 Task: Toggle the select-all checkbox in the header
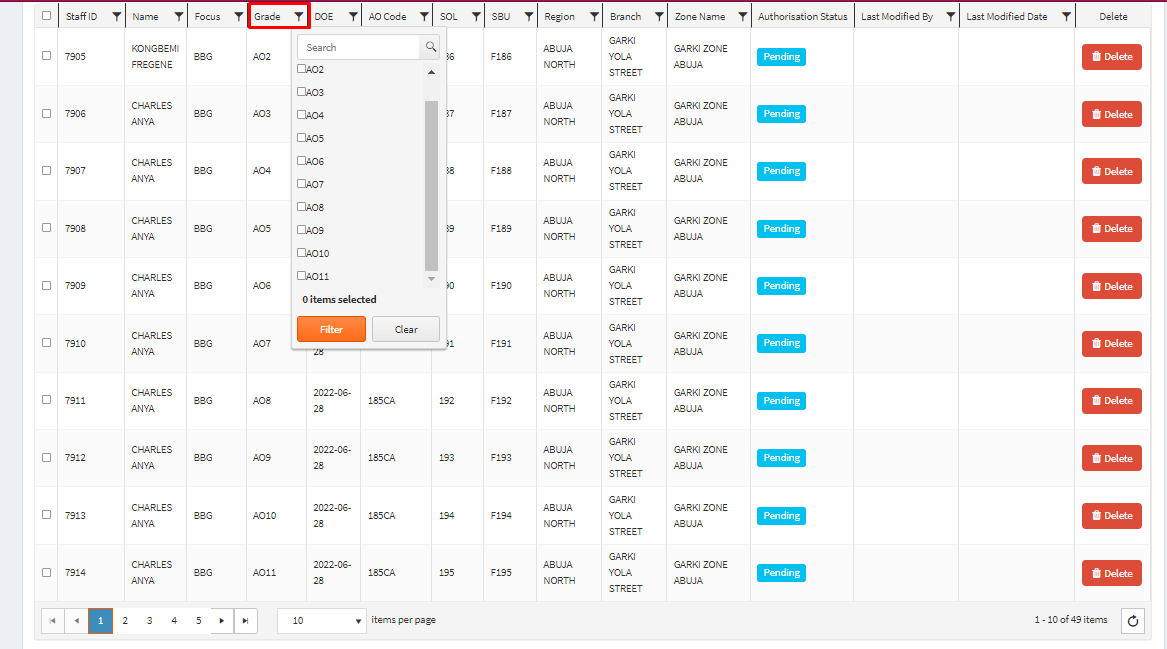(x=45, y=16)
